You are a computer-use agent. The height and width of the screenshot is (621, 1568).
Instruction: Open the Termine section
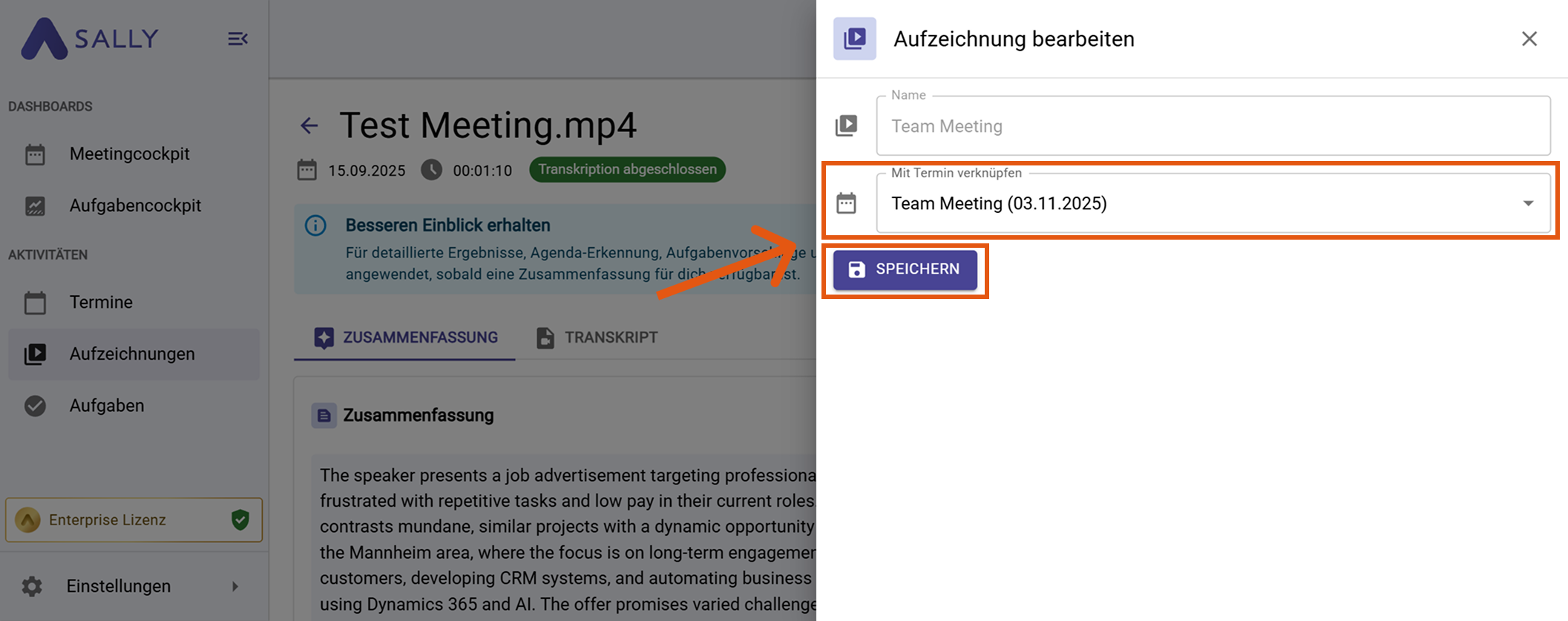coord(101,303)
